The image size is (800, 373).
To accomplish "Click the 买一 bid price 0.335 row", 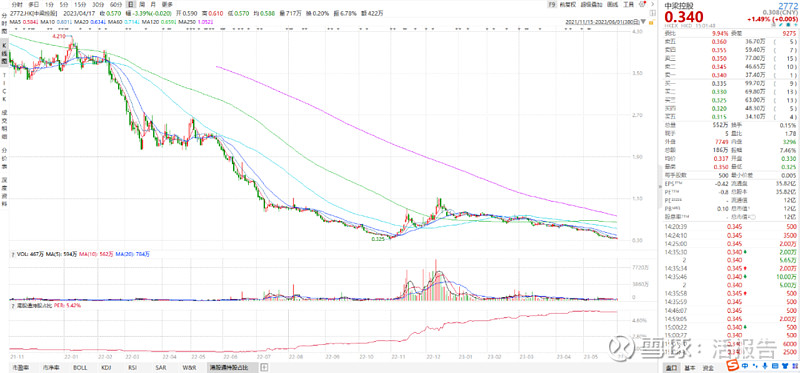I will click(x=731, y=84).
